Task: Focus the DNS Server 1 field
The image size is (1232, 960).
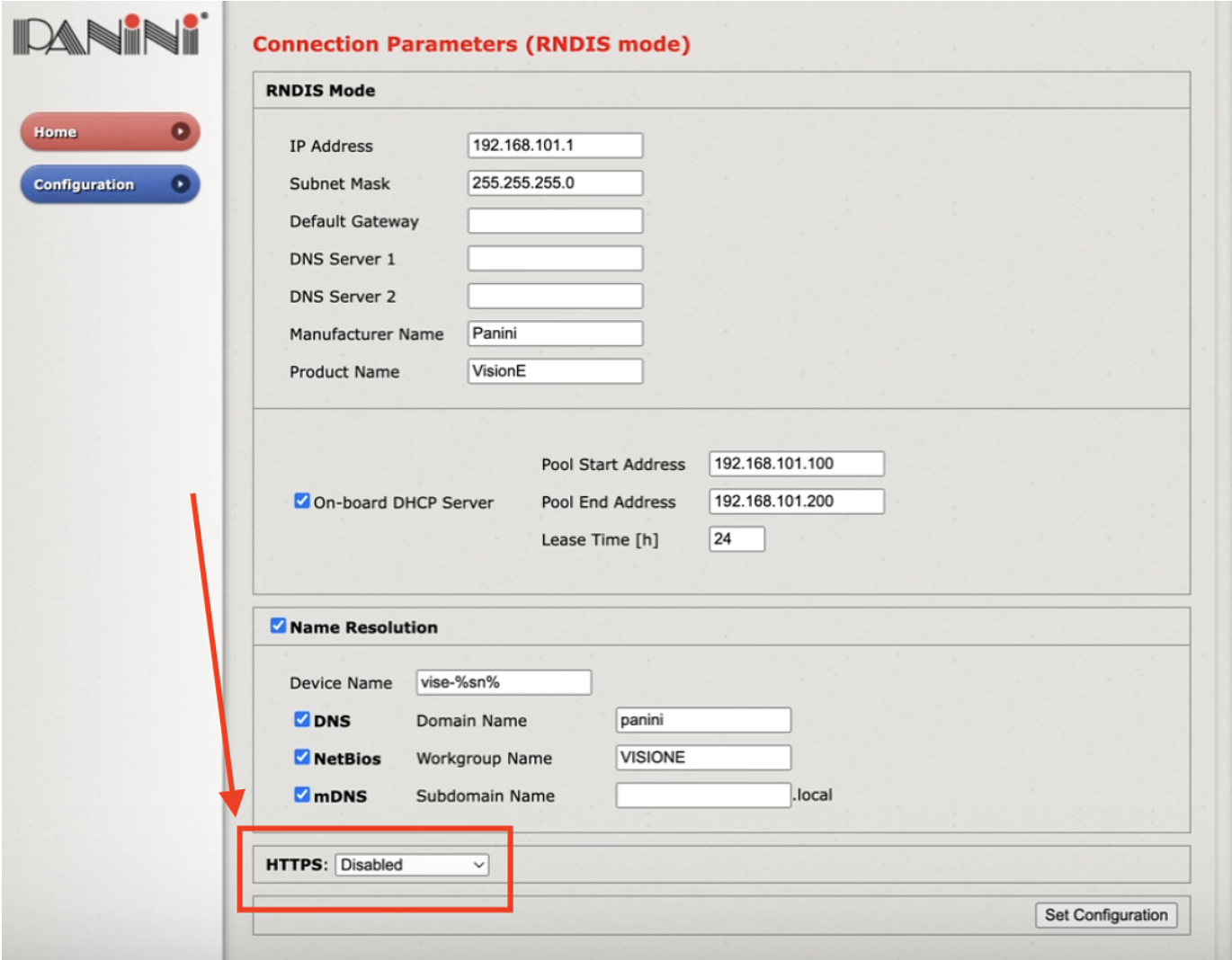Action: click(x=555, y=259)
